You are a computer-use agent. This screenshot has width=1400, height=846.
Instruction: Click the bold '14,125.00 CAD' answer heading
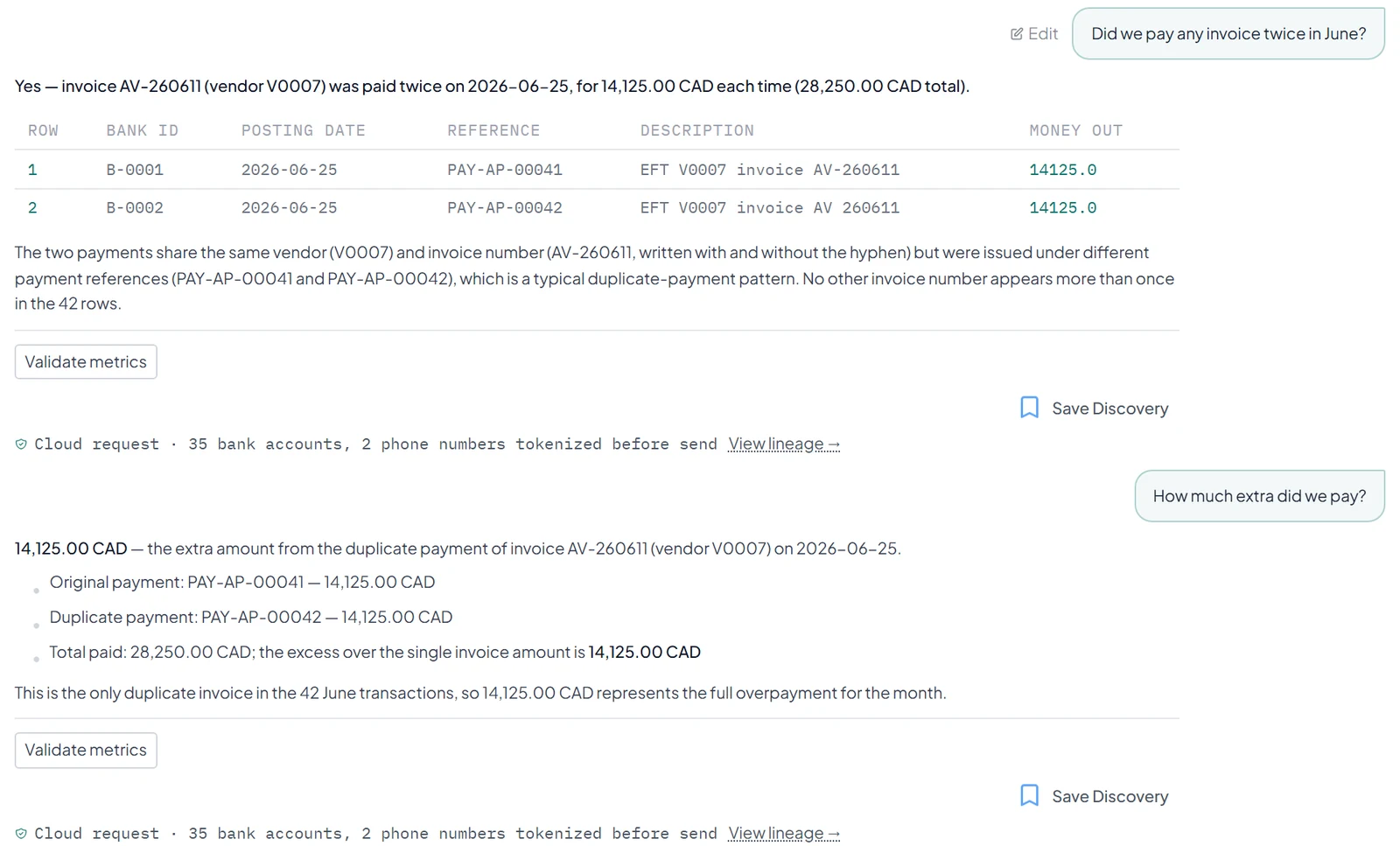click(x=71, y=549)
